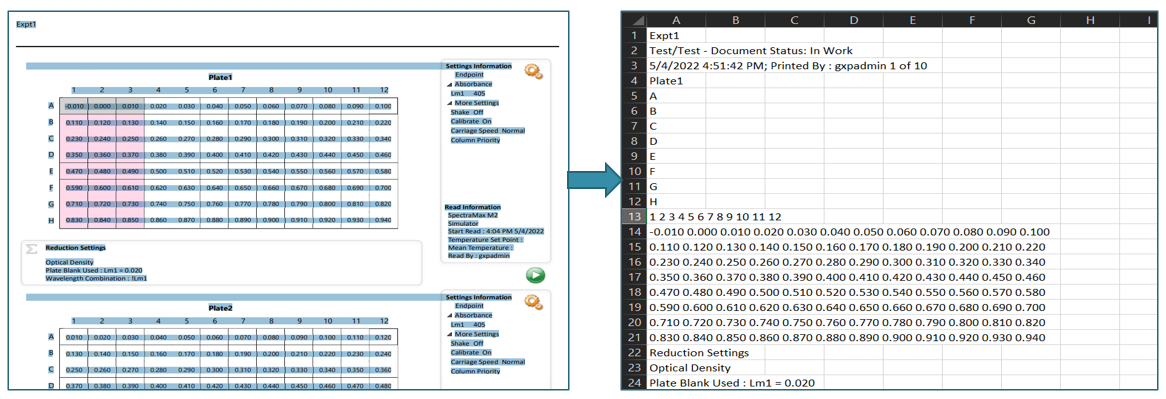Select spreadsheet column A header
Image resolution: width=1166 pixels, height=399 pixels.
pyautogui.click(x=675, y=21)
